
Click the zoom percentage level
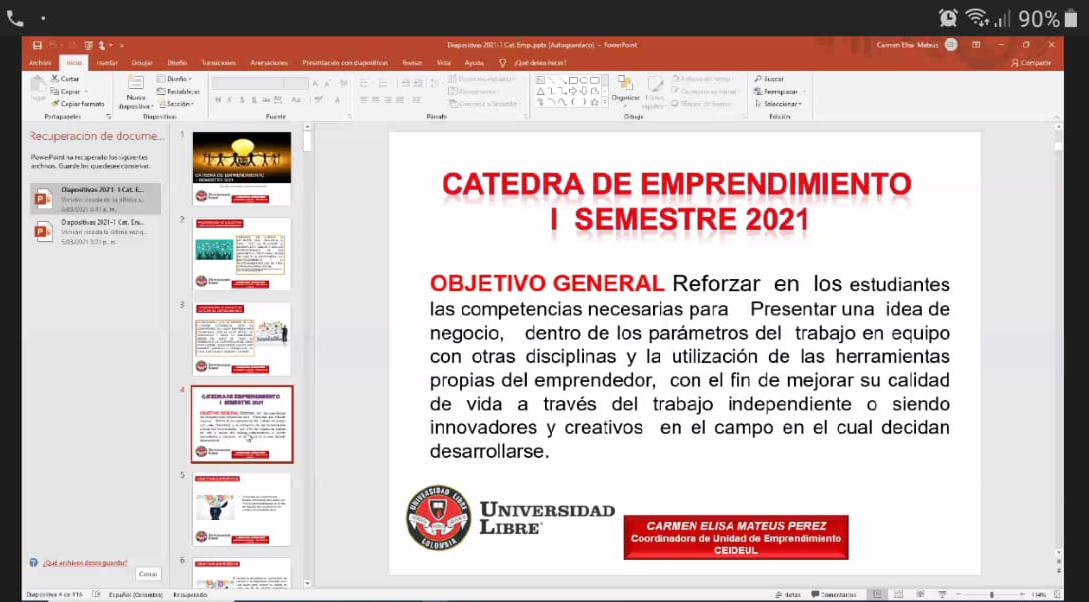[1039, 595]
